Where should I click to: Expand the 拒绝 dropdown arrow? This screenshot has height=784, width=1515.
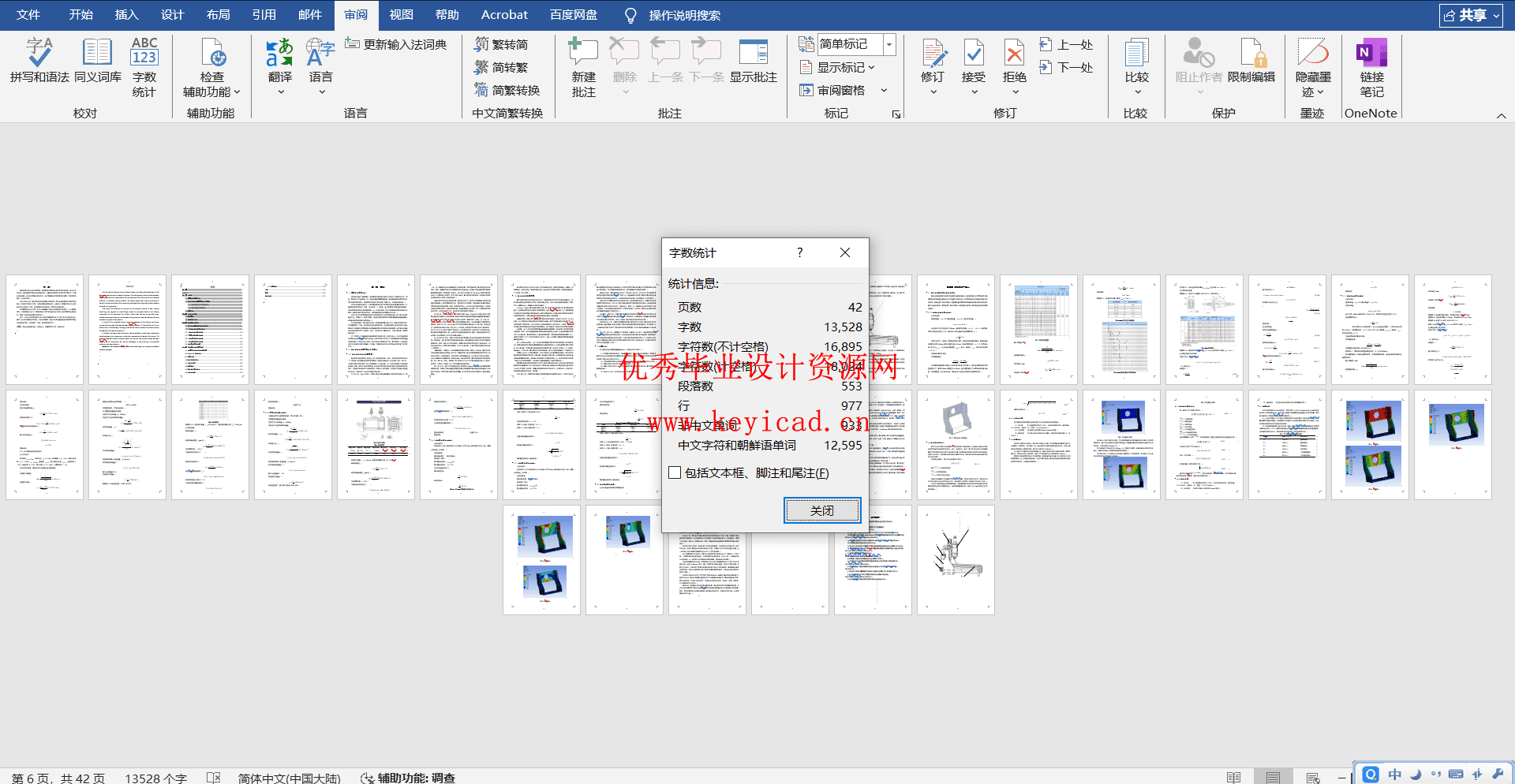tap(1016, 92)
